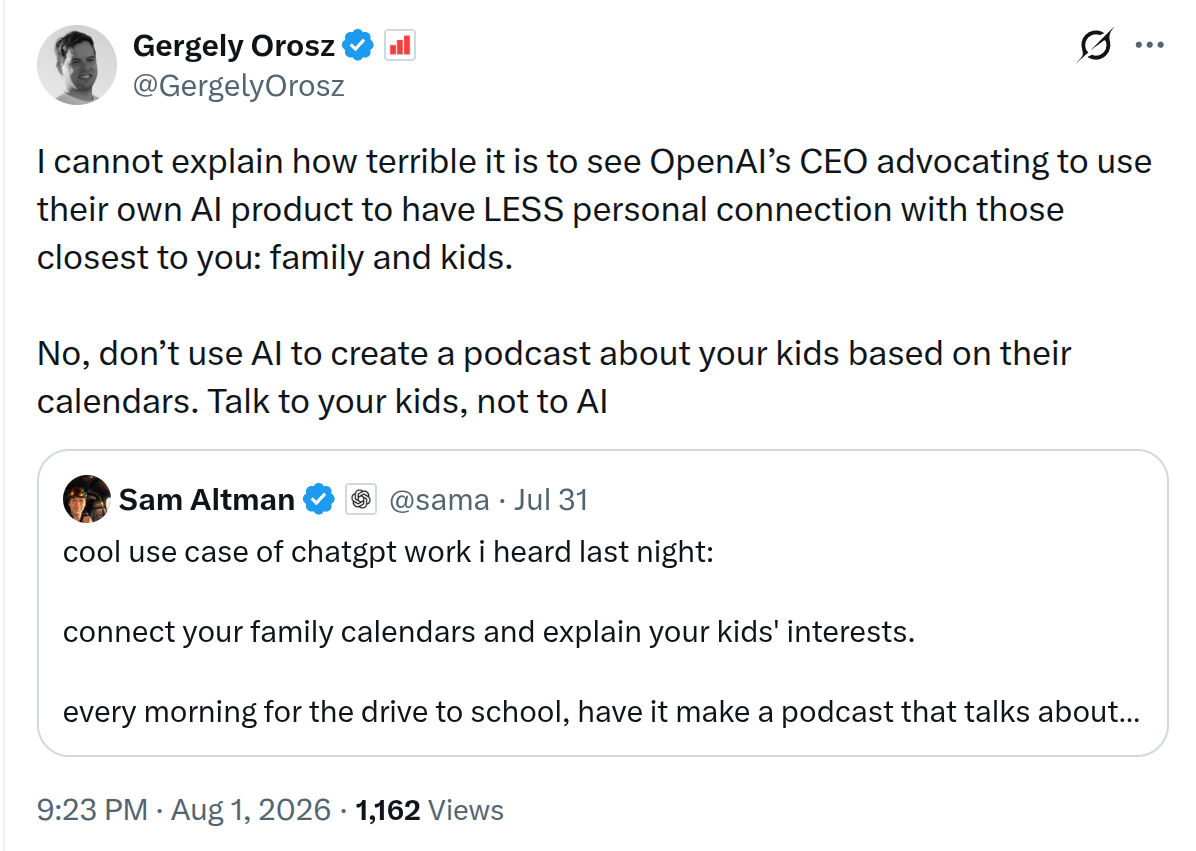1196x851 pixels.
Task: Click the Sam Altman name in quoted tweet
Action: (207, 500)
